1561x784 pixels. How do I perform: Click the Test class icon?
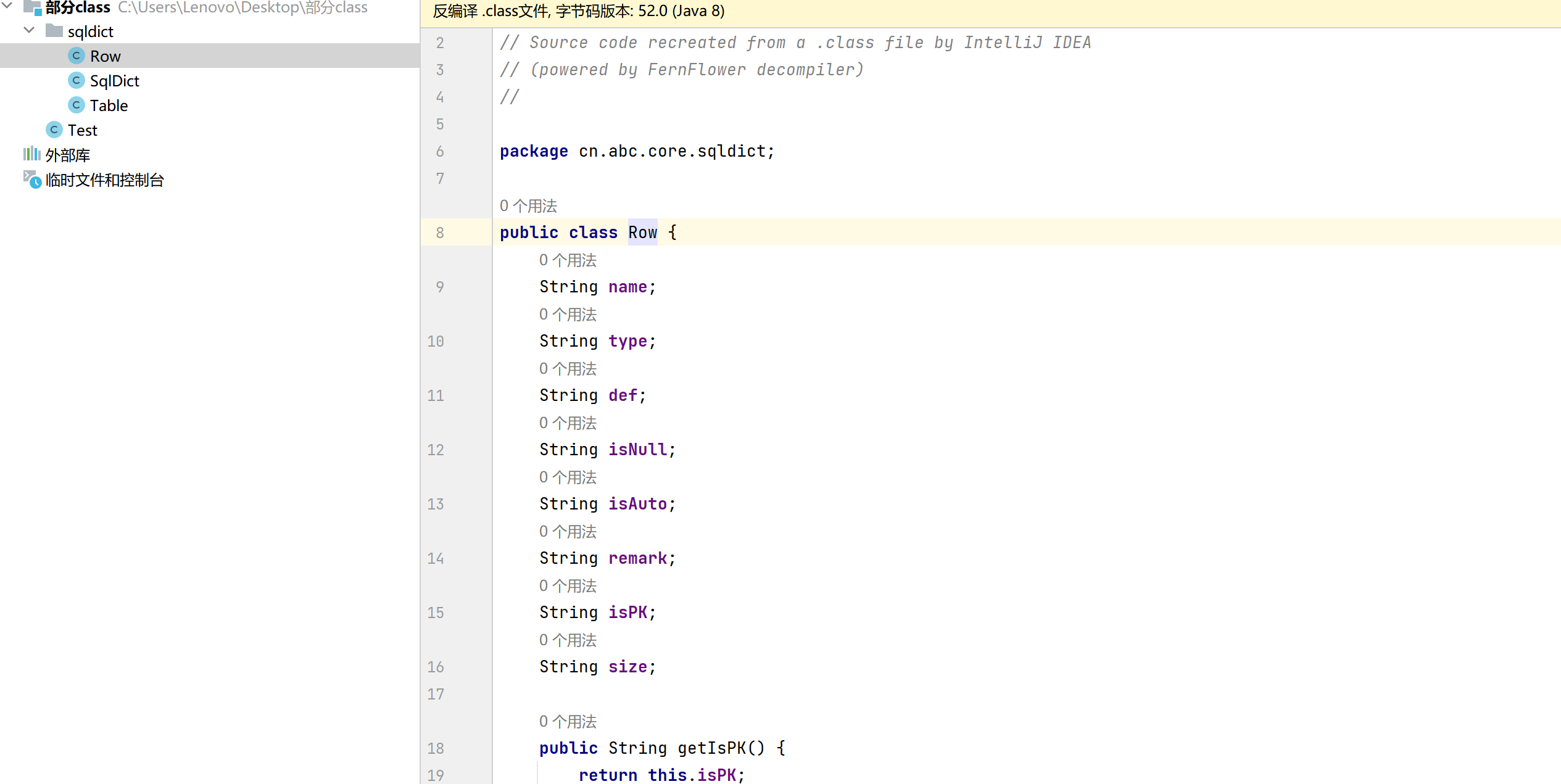(x=54, y=130)
